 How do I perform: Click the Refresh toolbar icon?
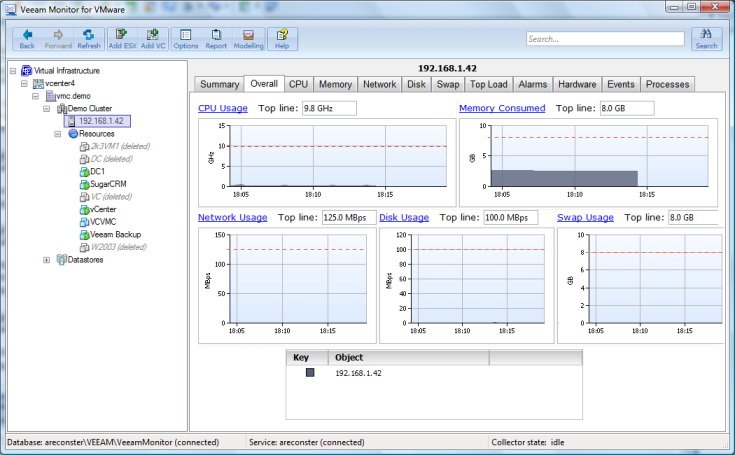[x=88, y=38]
